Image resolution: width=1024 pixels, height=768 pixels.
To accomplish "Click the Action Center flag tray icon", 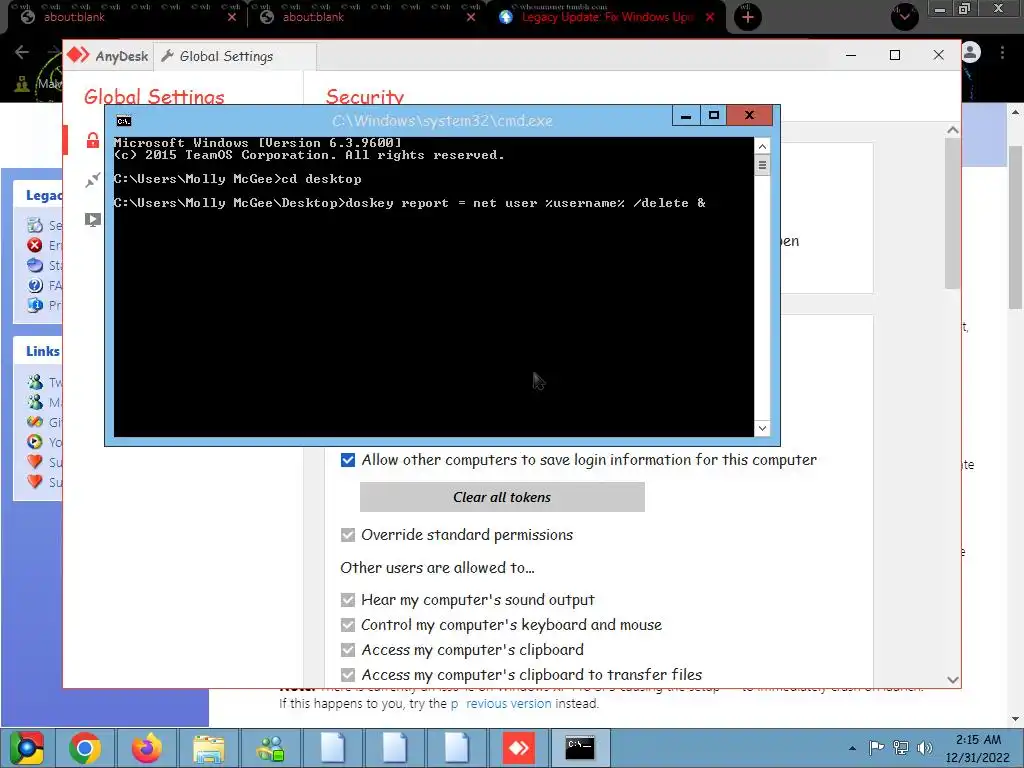I will point(876,748).
